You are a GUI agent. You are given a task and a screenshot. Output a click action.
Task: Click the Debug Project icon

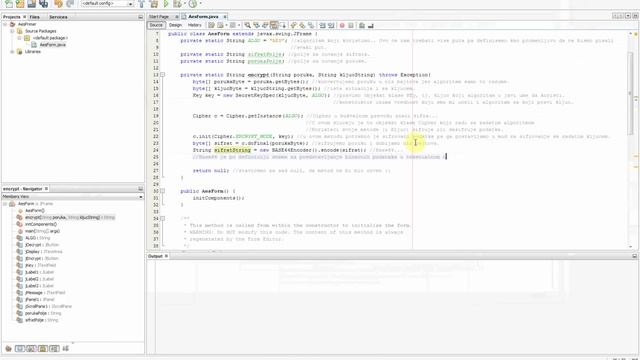pyautogui.click(x=177, y=4)
